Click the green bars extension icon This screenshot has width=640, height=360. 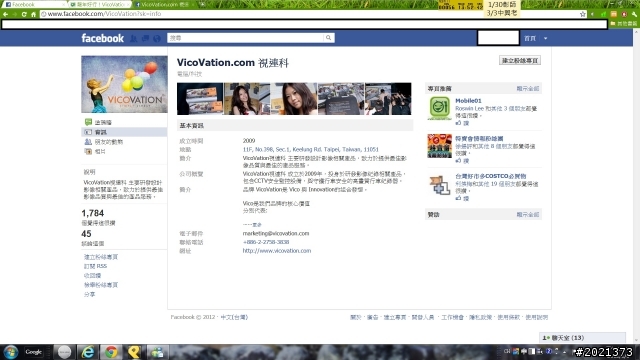603,14
